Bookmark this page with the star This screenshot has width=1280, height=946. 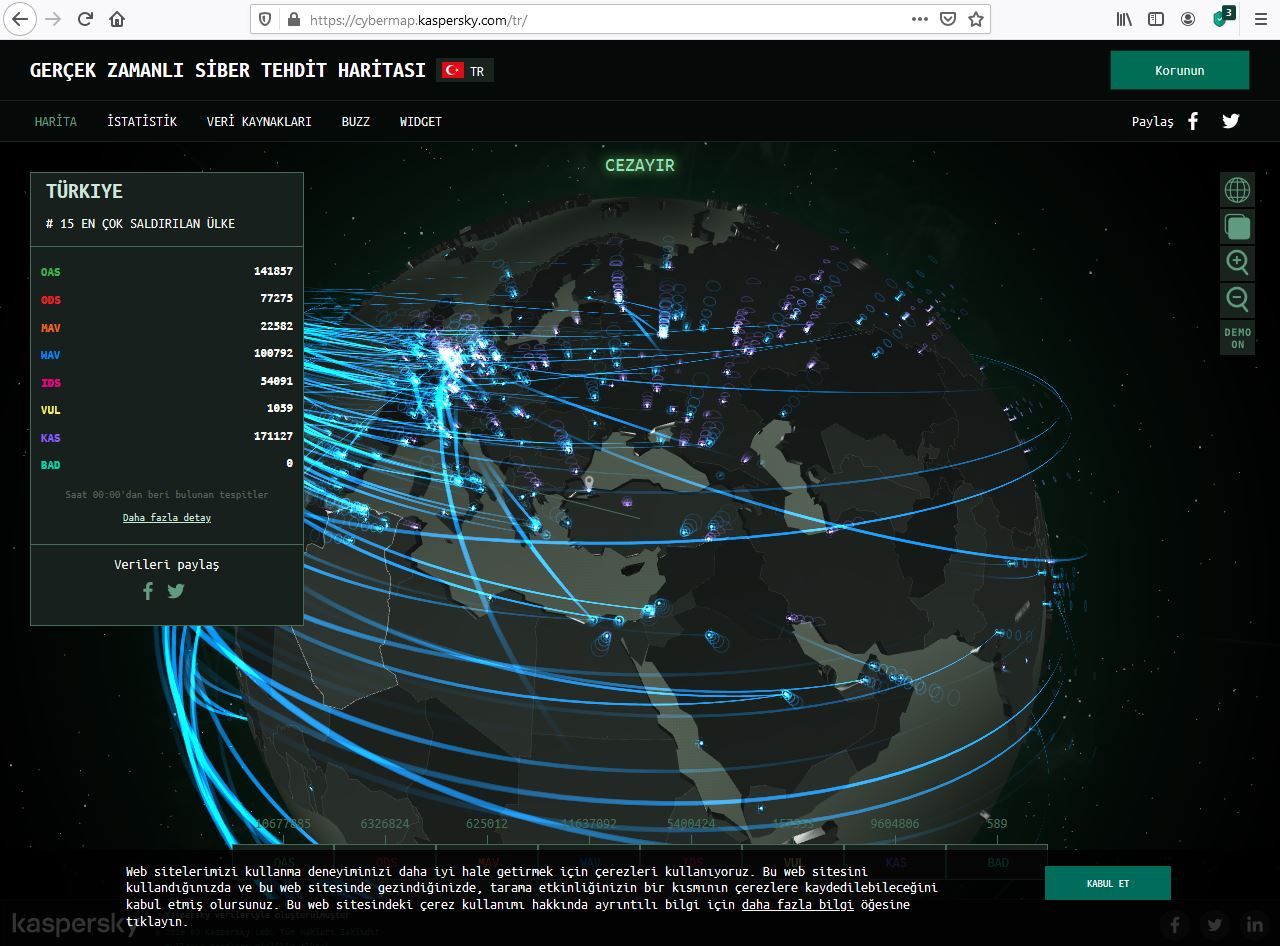(x=976, y=19)
